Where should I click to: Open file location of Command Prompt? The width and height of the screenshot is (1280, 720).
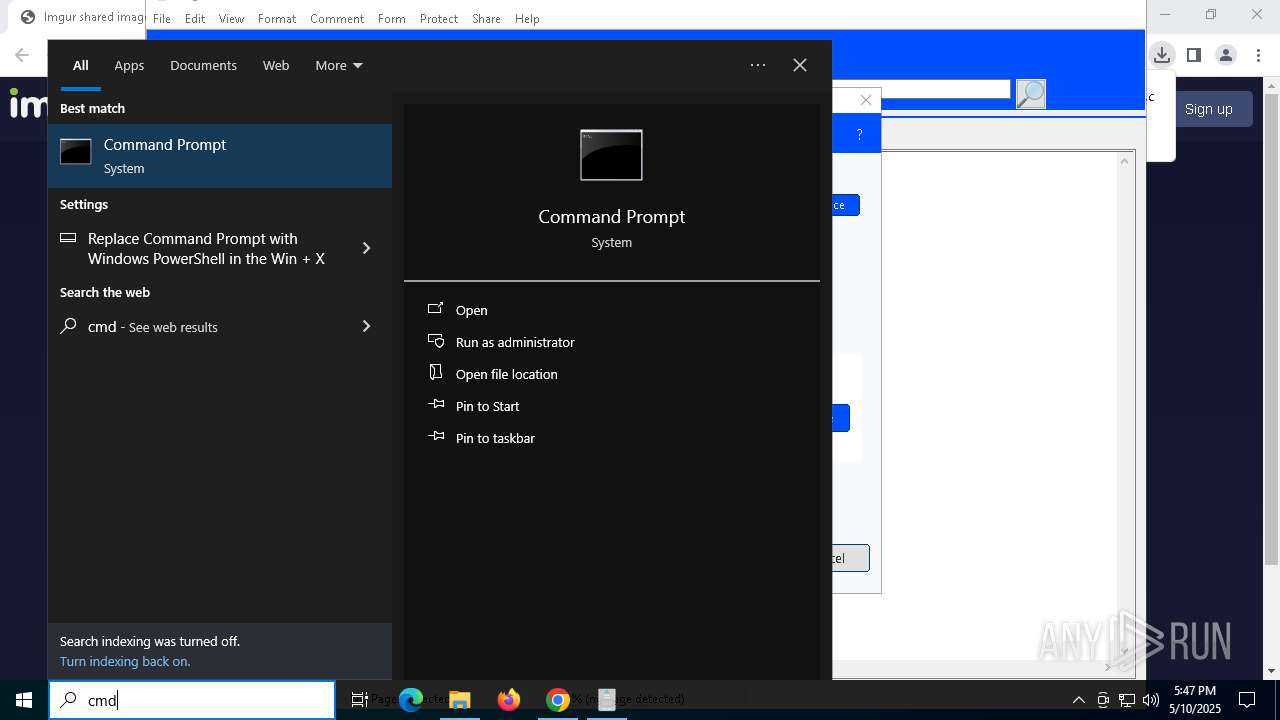(506, 374)
